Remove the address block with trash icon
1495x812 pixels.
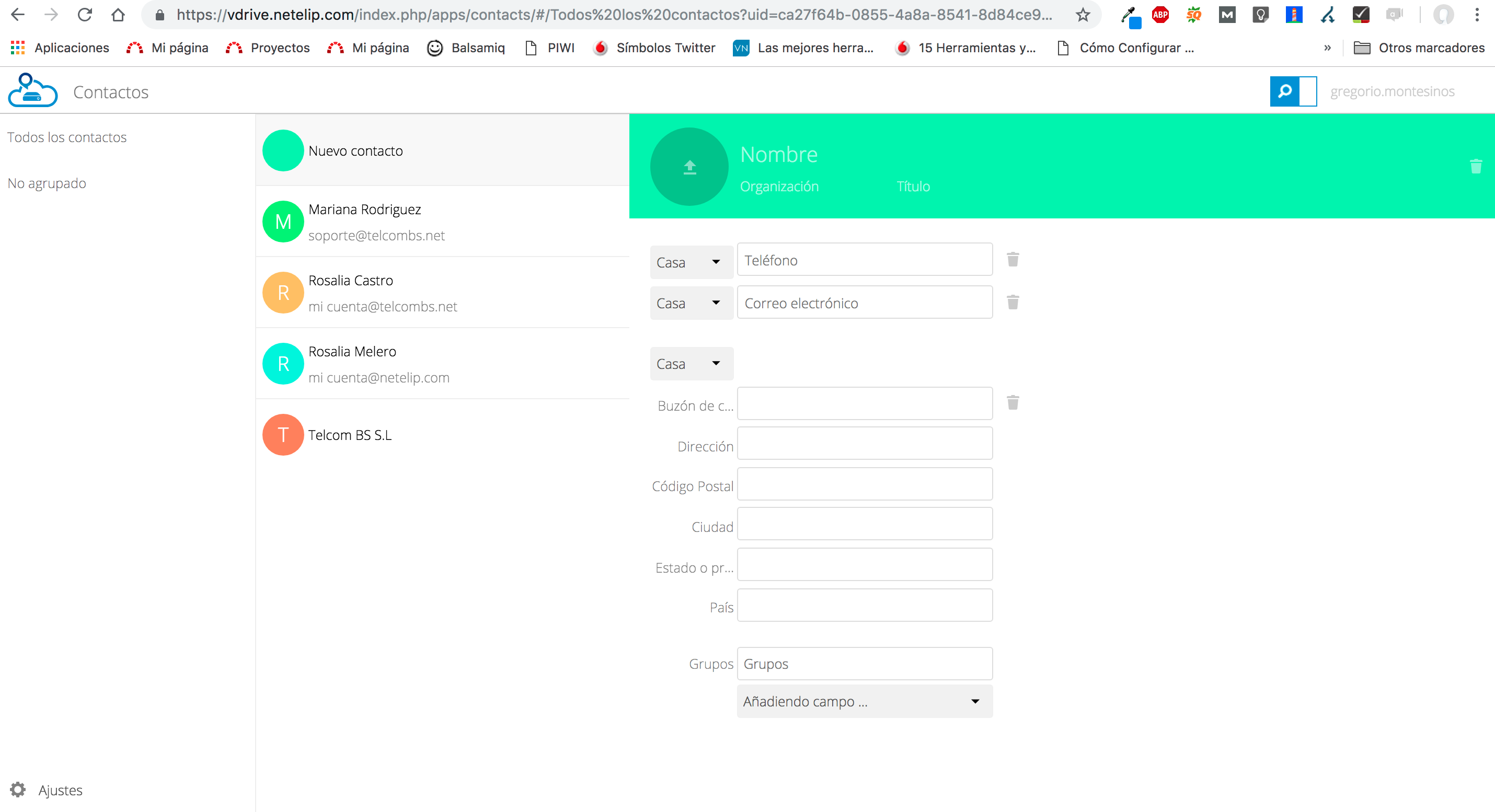1013,402
